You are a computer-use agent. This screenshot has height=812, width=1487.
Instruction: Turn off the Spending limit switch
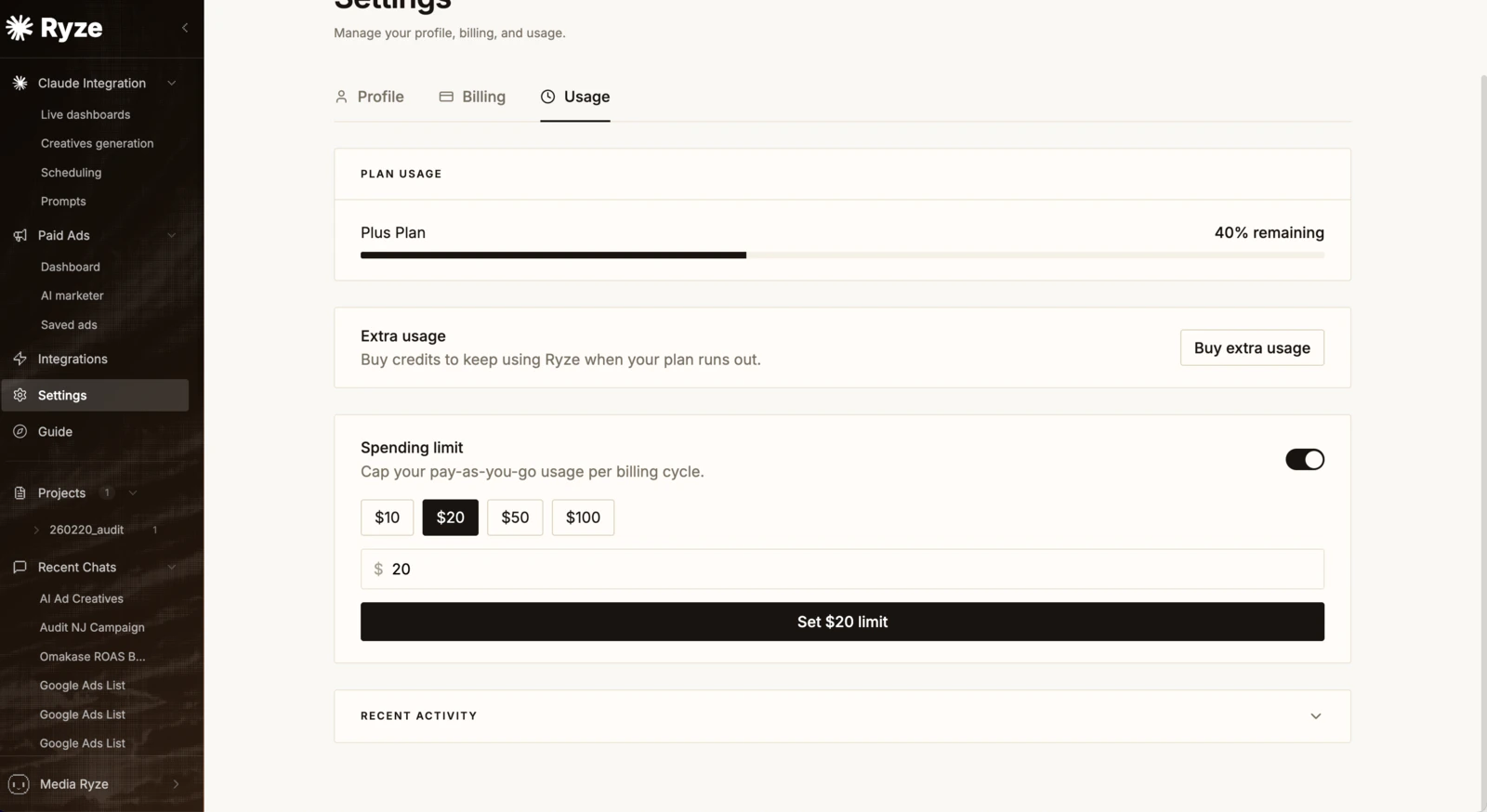coord(1305,459)
